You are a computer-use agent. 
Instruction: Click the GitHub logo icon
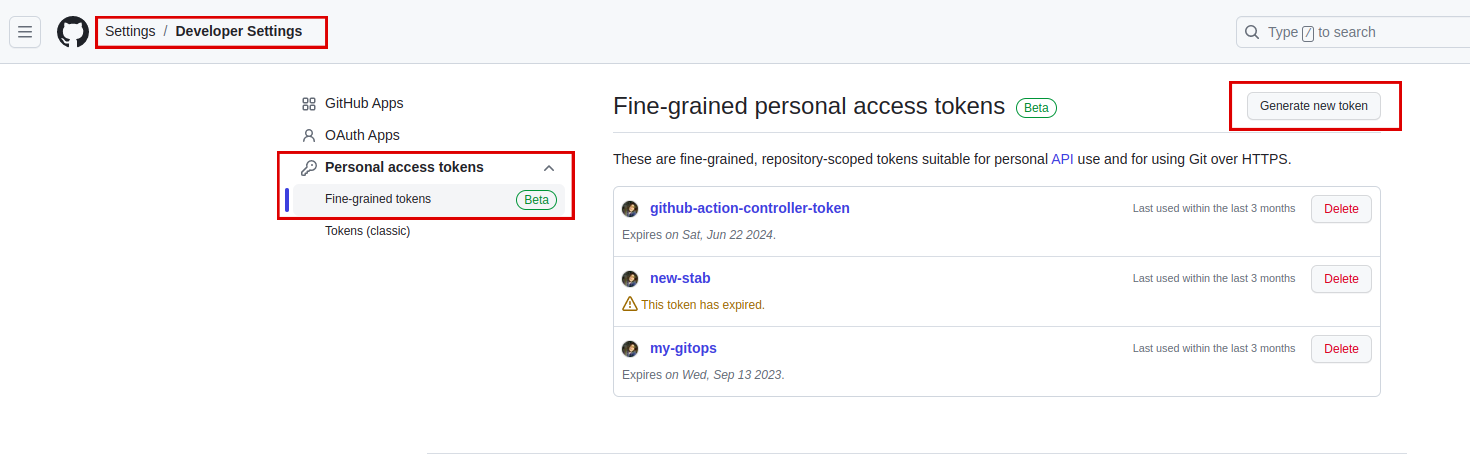[73, 32]
